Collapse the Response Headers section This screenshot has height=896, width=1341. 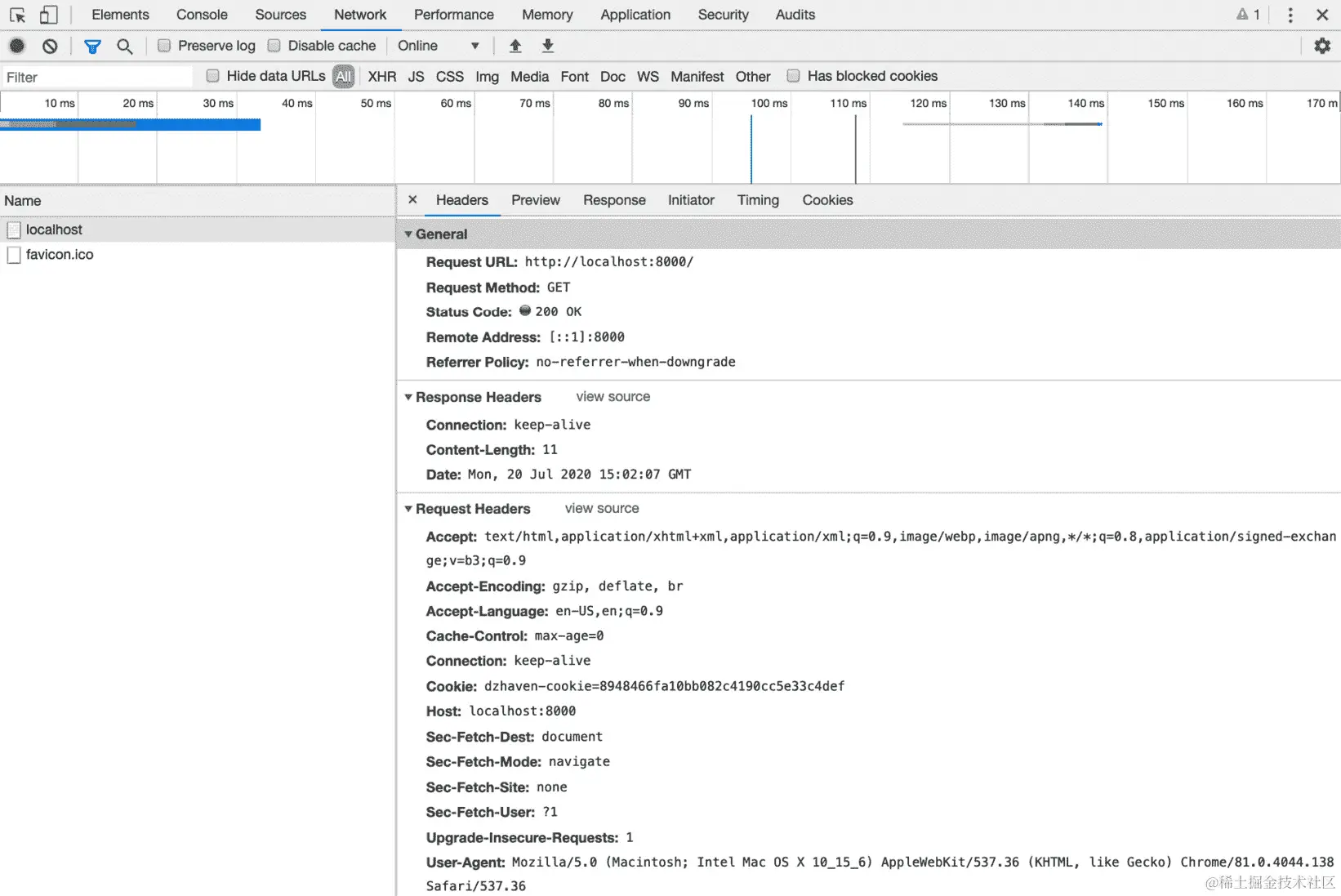click(408, 397)
